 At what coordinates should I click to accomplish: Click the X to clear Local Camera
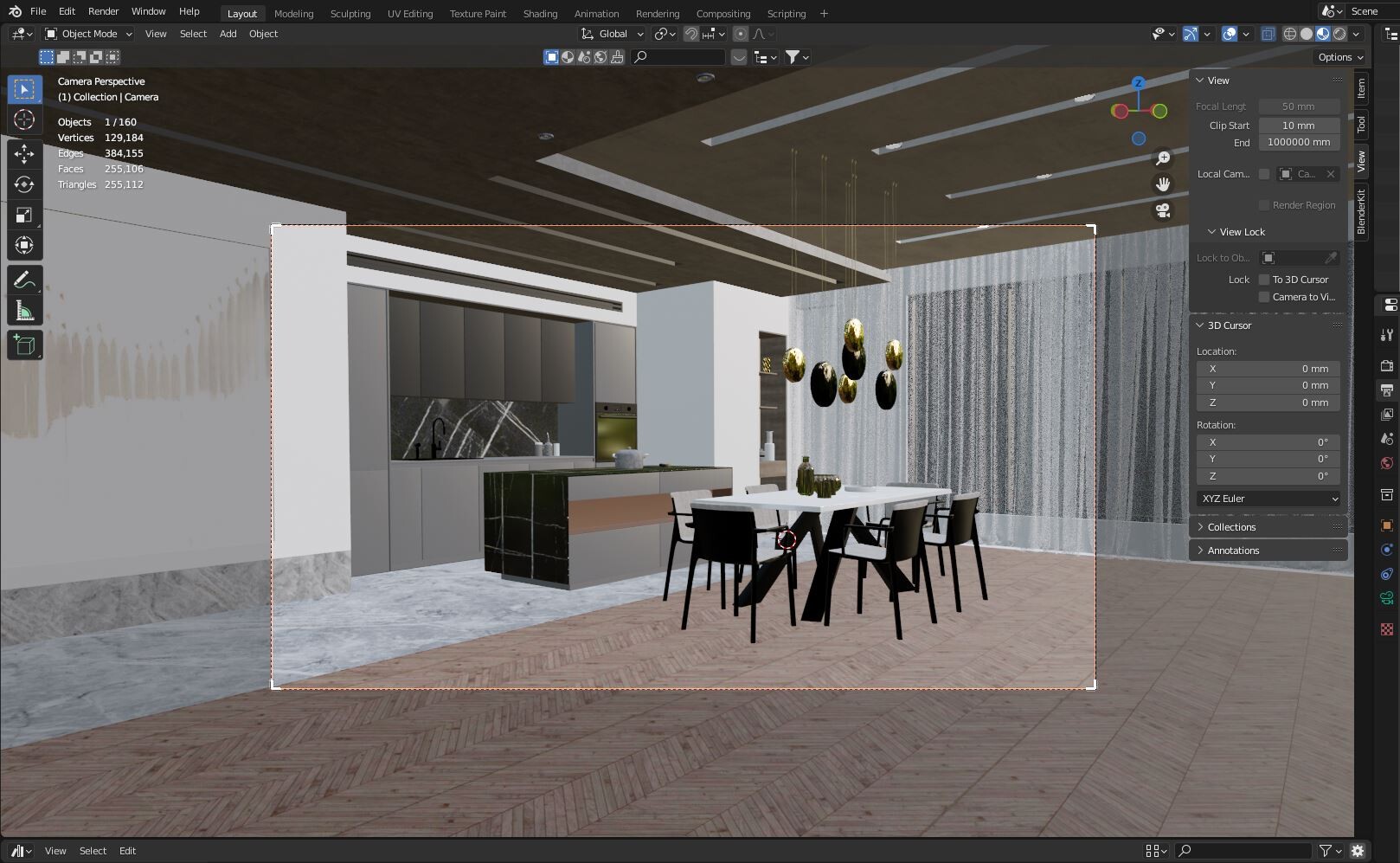pos(1331,174)
